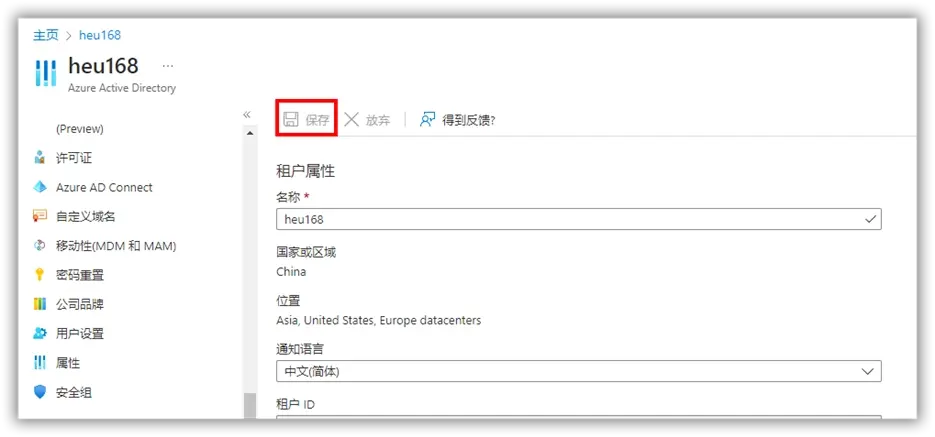This screenshot has width=935, height=437.
Task: Click the 国家或区域 label
Action: 306,252
